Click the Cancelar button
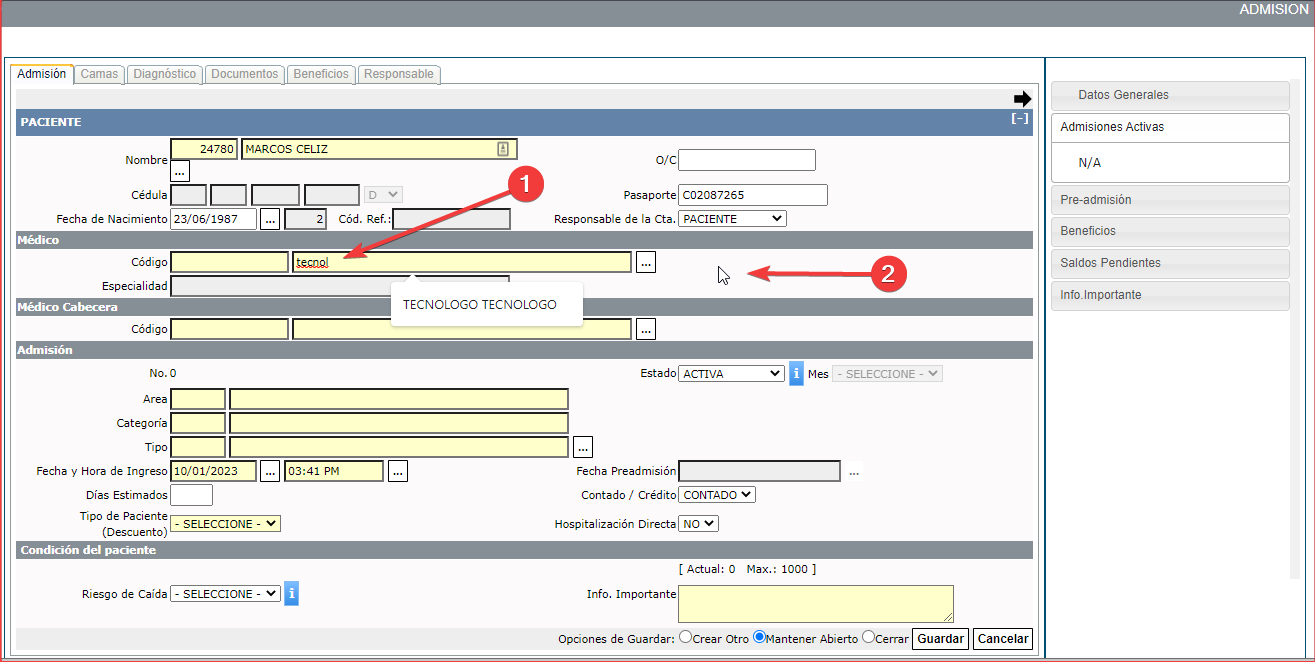The height and width of the screenshot is (662, 1315). 1002,639
